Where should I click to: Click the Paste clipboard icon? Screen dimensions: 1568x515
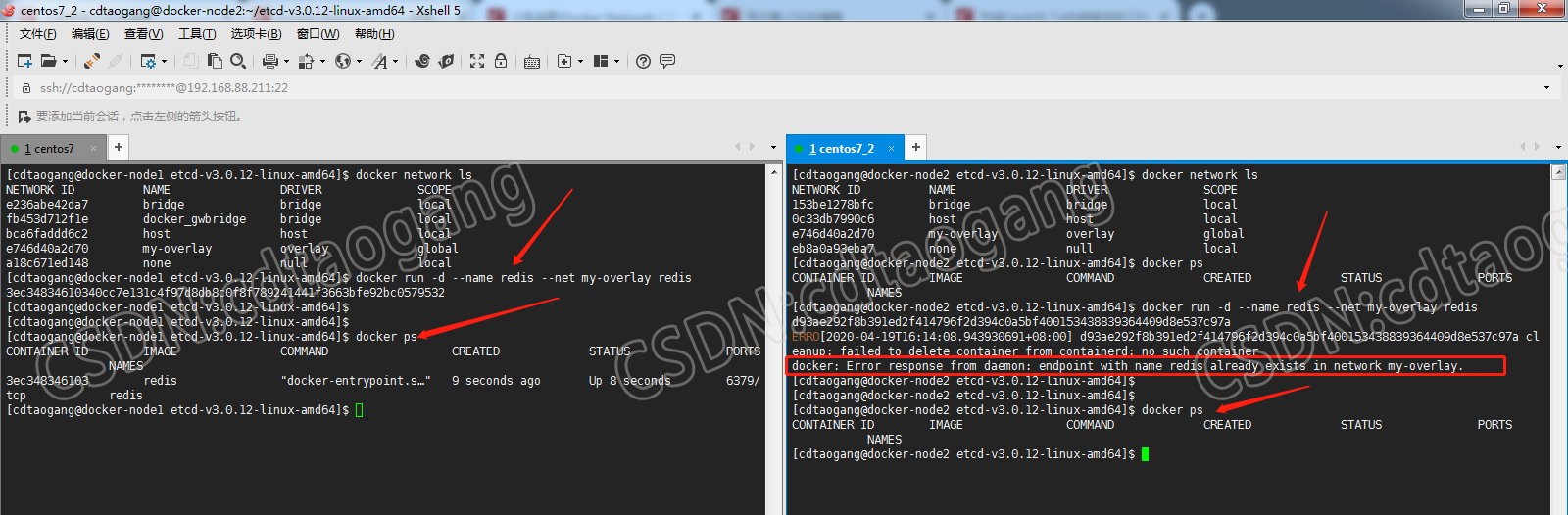click(x=214, y=61)
